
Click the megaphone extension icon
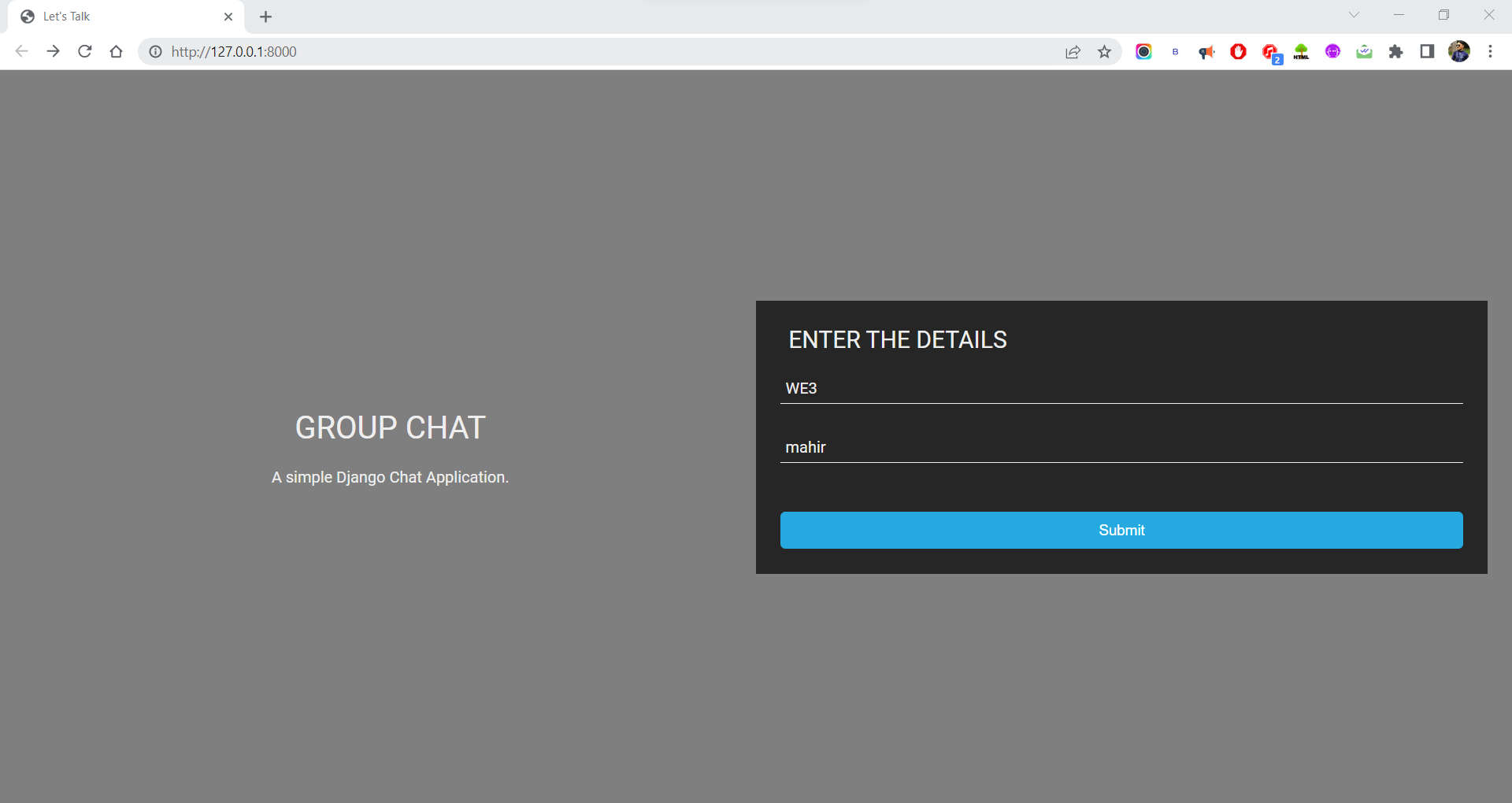[1207, 51]
